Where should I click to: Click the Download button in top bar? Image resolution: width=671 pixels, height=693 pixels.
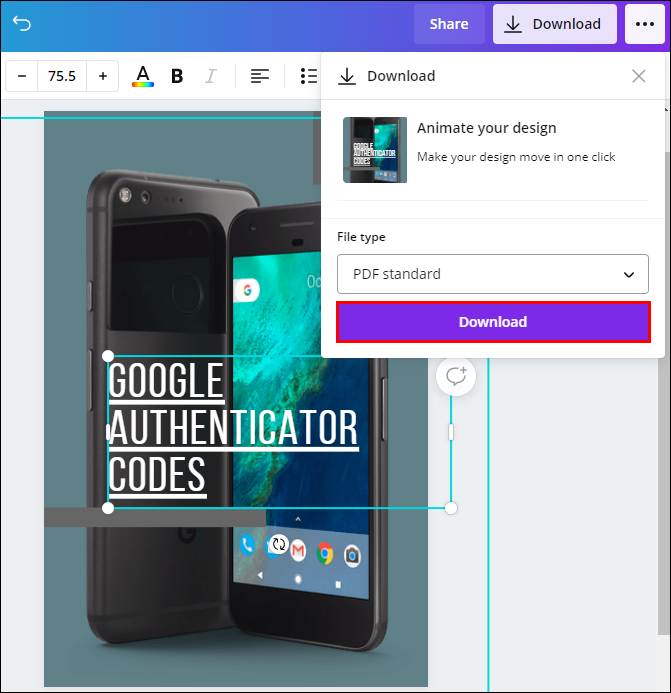555,24
